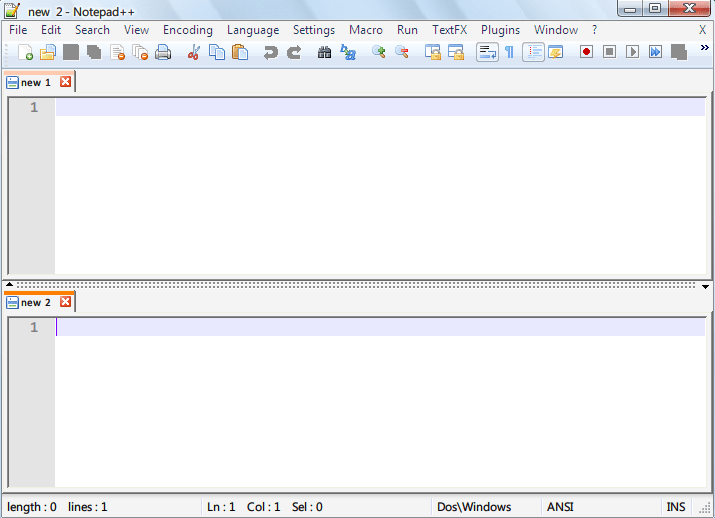Toggle synchronize vertical scrolling icon
The width and height of the screenshot is (715, 518).
coord(432,52)
